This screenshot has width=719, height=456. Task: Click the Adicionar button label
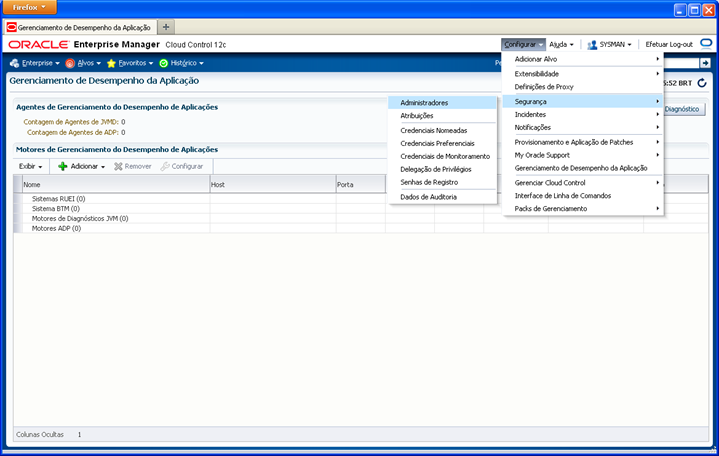tap(84, 166)
